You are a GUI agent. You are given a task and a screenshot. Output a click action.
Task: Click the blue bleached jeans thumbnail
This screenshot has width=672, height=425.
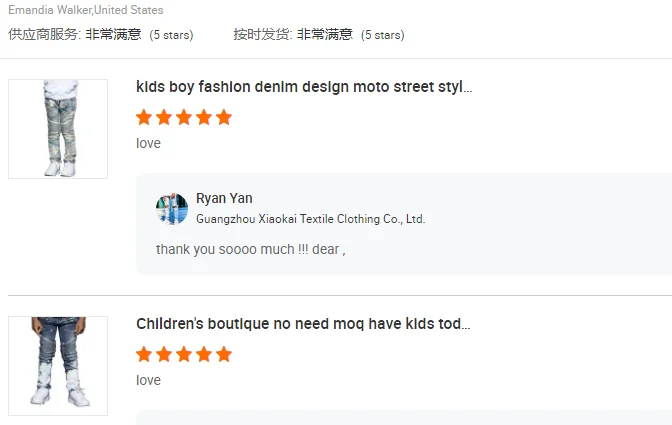(58, 366)
